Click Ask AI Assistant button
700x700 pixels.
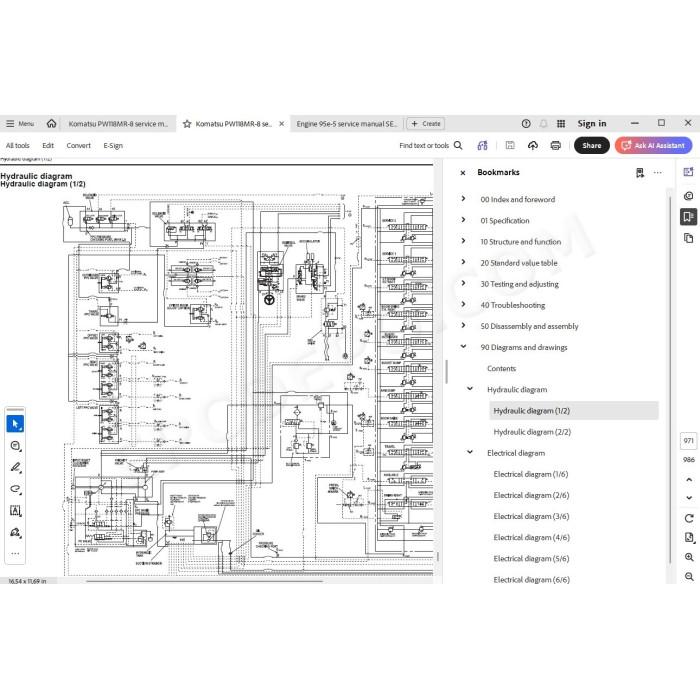(x=654, y=146)
